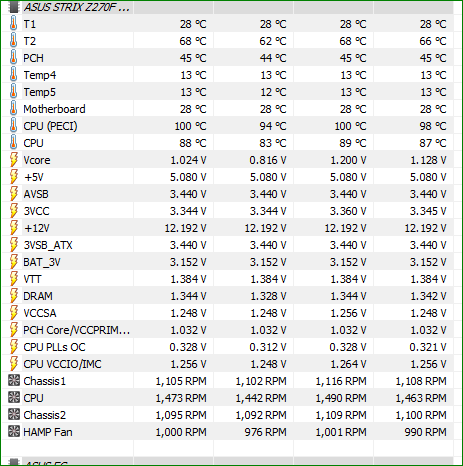Select the DRAM sensor label

(x=38, y=296)
